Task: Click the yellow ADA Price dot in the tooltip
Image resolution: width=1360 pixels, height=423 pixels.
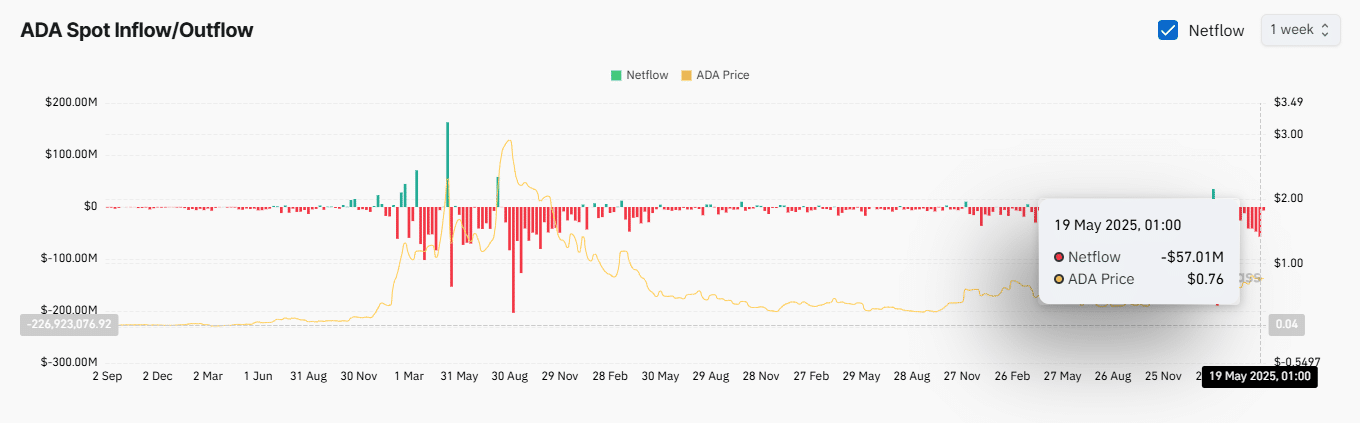Action: point(1059,279)
